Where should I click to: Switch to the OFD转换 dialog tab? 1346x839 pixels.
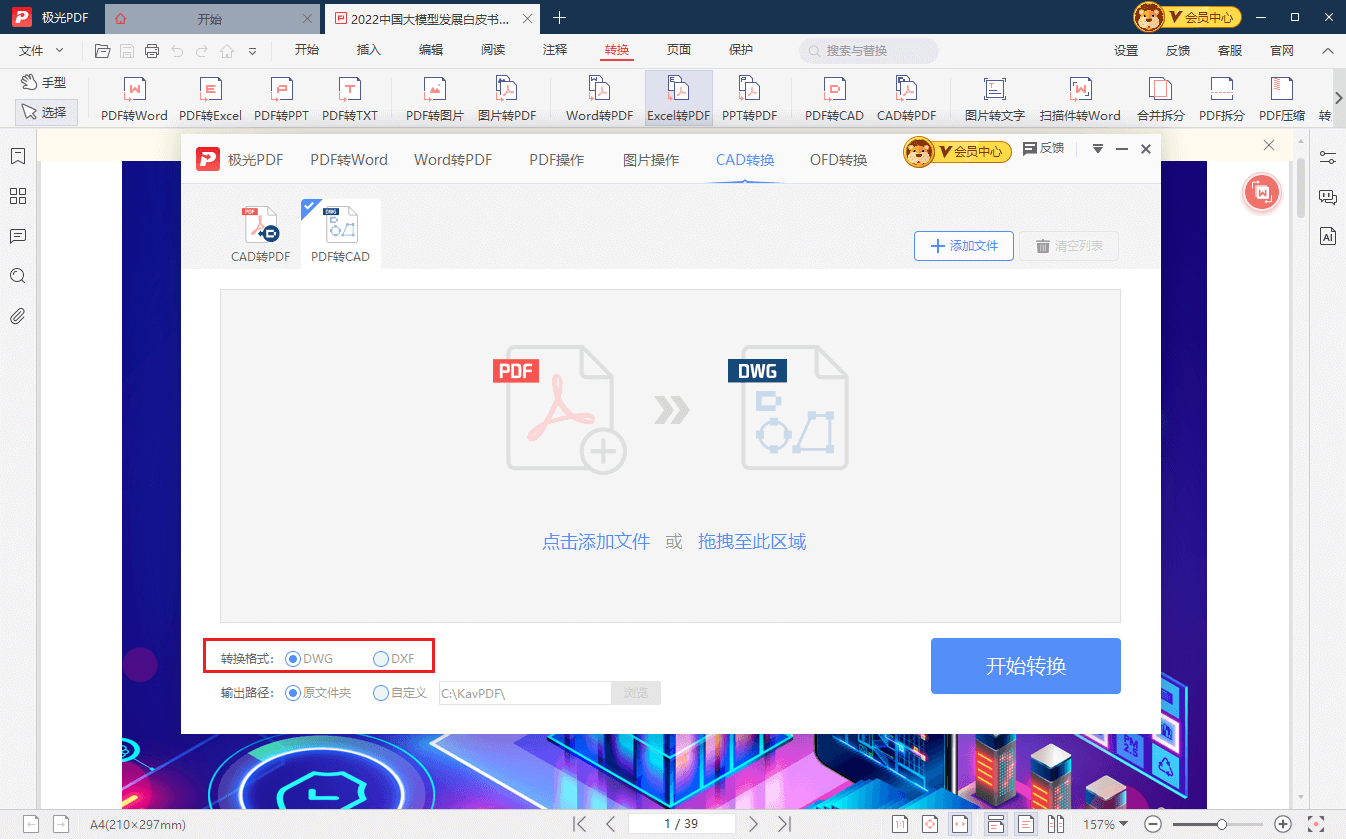pos(838,160)
